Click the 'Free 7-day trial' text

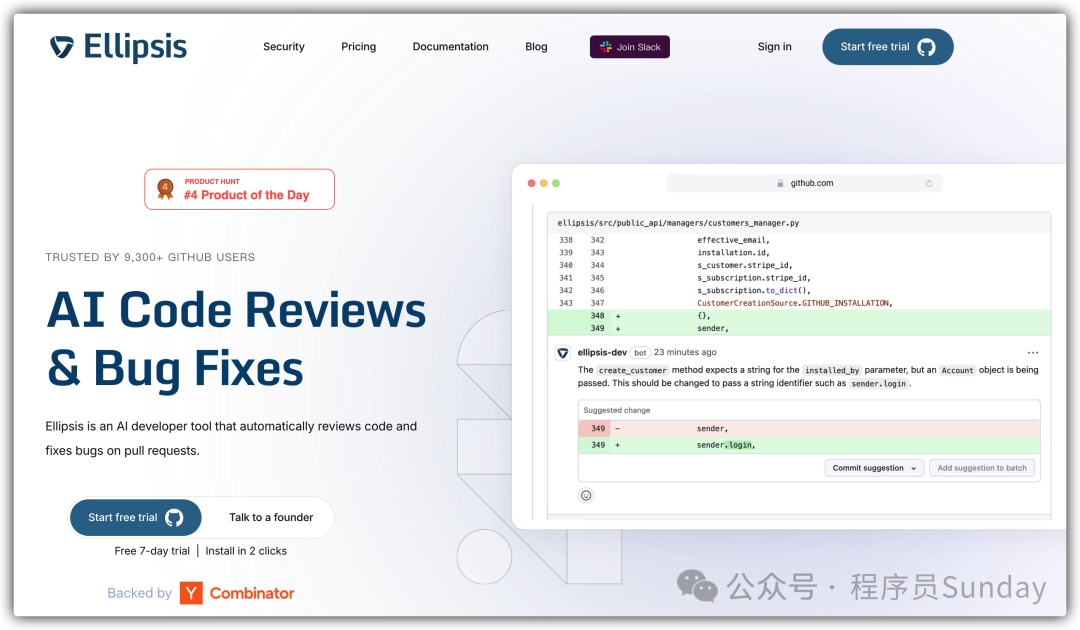[x=152, y=551]
